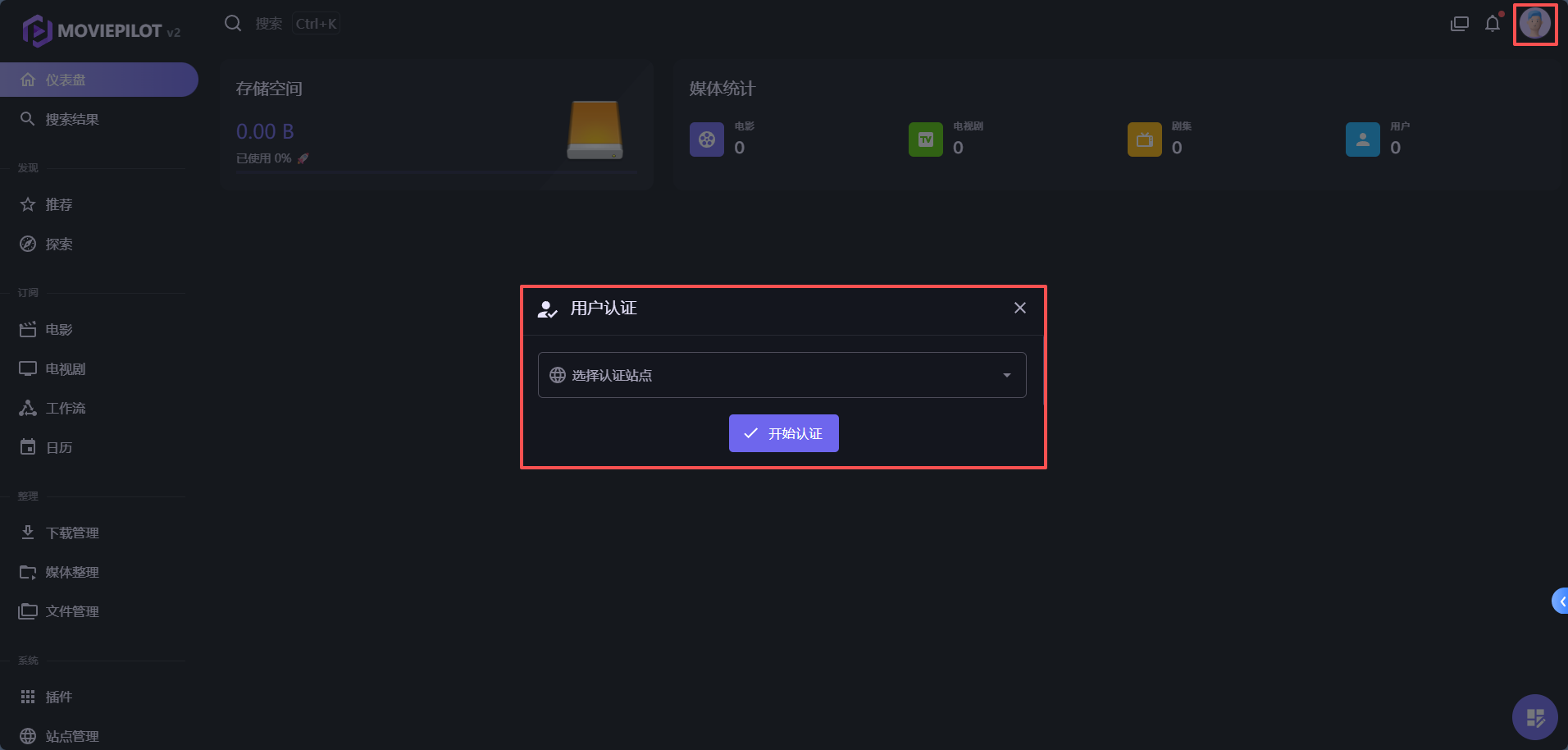Open the user avatar menu
Image resolution: width=1568 pixels, height=750 pixels.
(1534, 24)
